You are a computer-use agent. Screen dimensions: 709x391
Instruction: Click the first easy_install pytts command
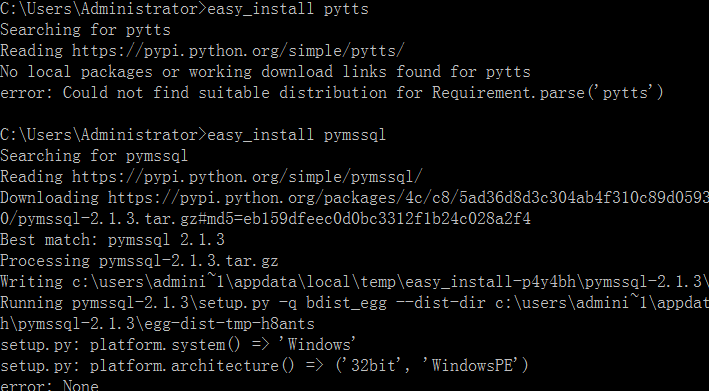[288, 9]
